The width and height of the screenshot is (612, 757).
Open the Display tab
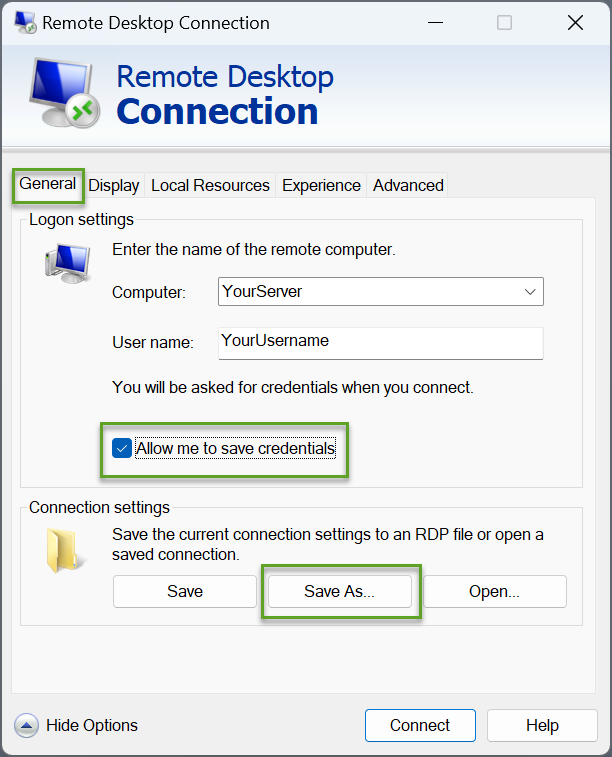(114, 185)
